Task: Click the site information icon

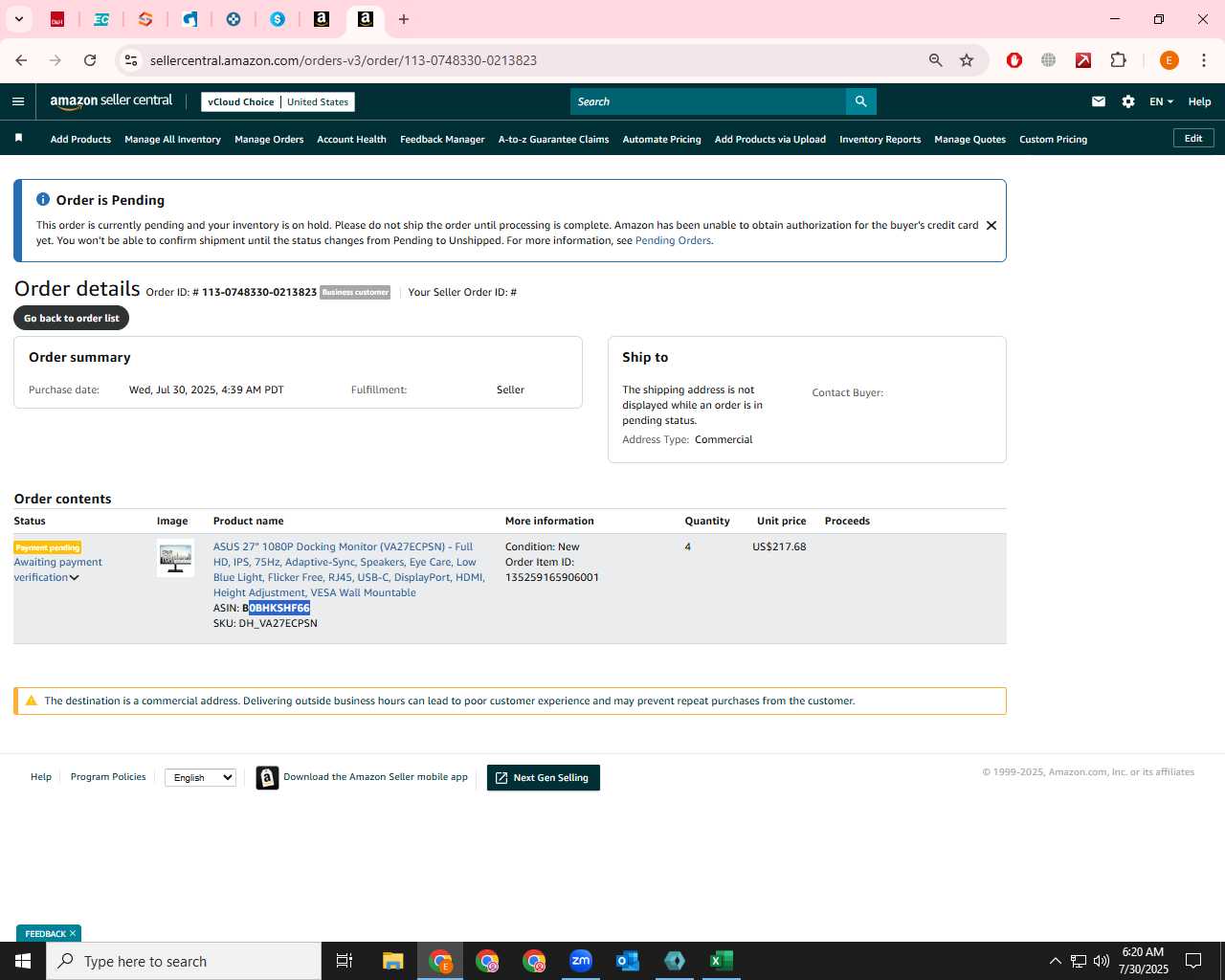Action: 131,60
